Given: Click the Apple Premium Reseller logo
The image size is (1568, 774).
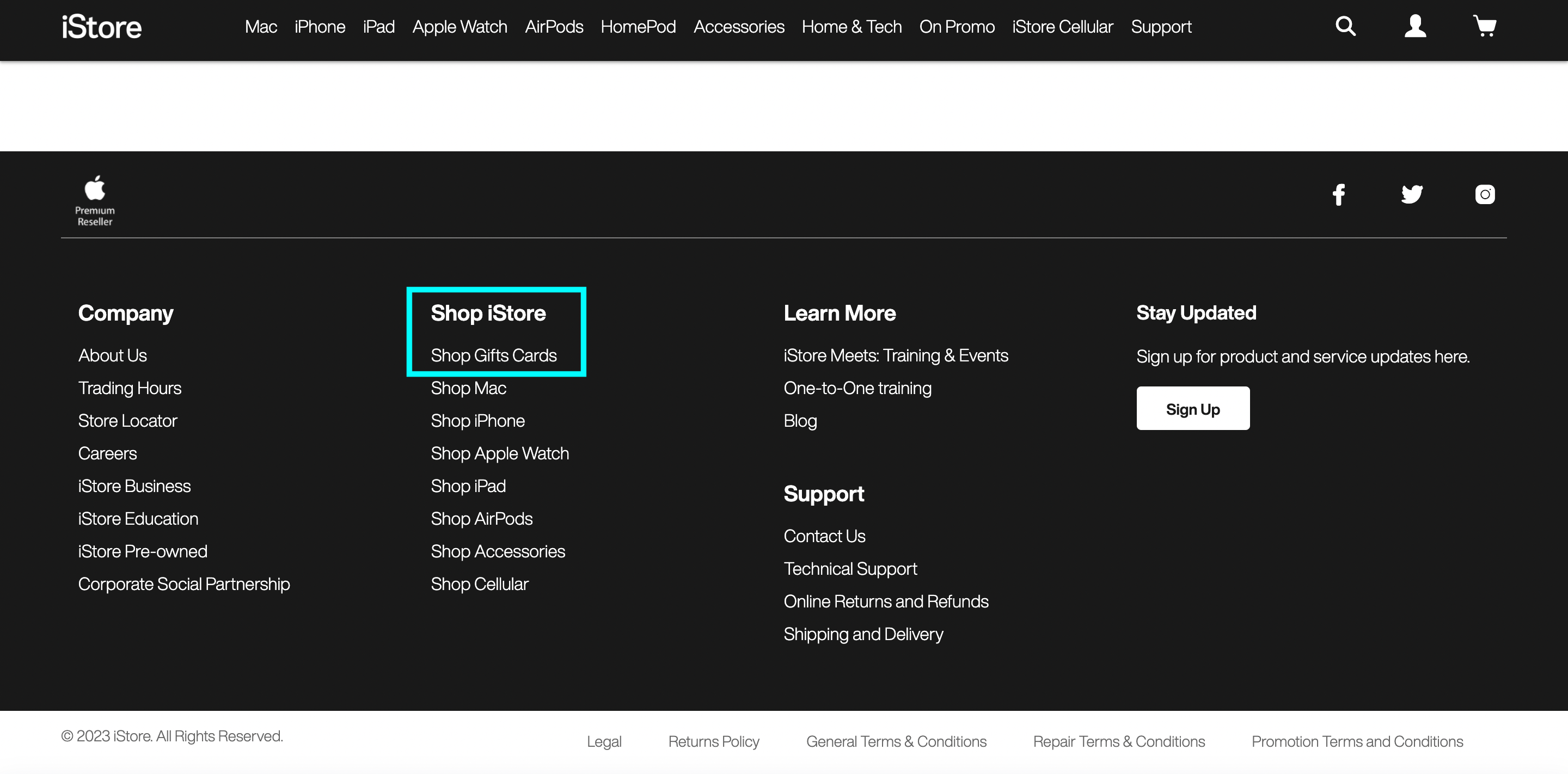Looking at the screenshot, I should [95, 201].
